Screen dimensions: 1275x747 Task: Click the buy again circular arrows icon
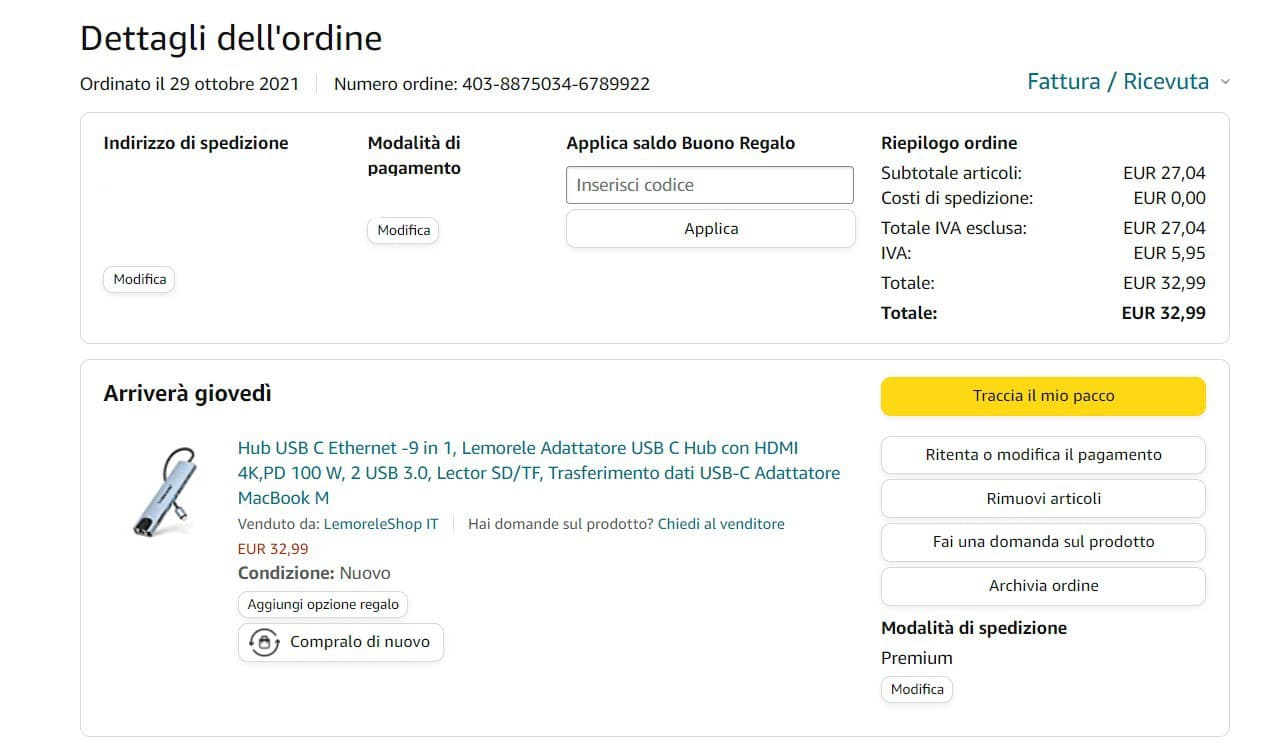[264, 642]
